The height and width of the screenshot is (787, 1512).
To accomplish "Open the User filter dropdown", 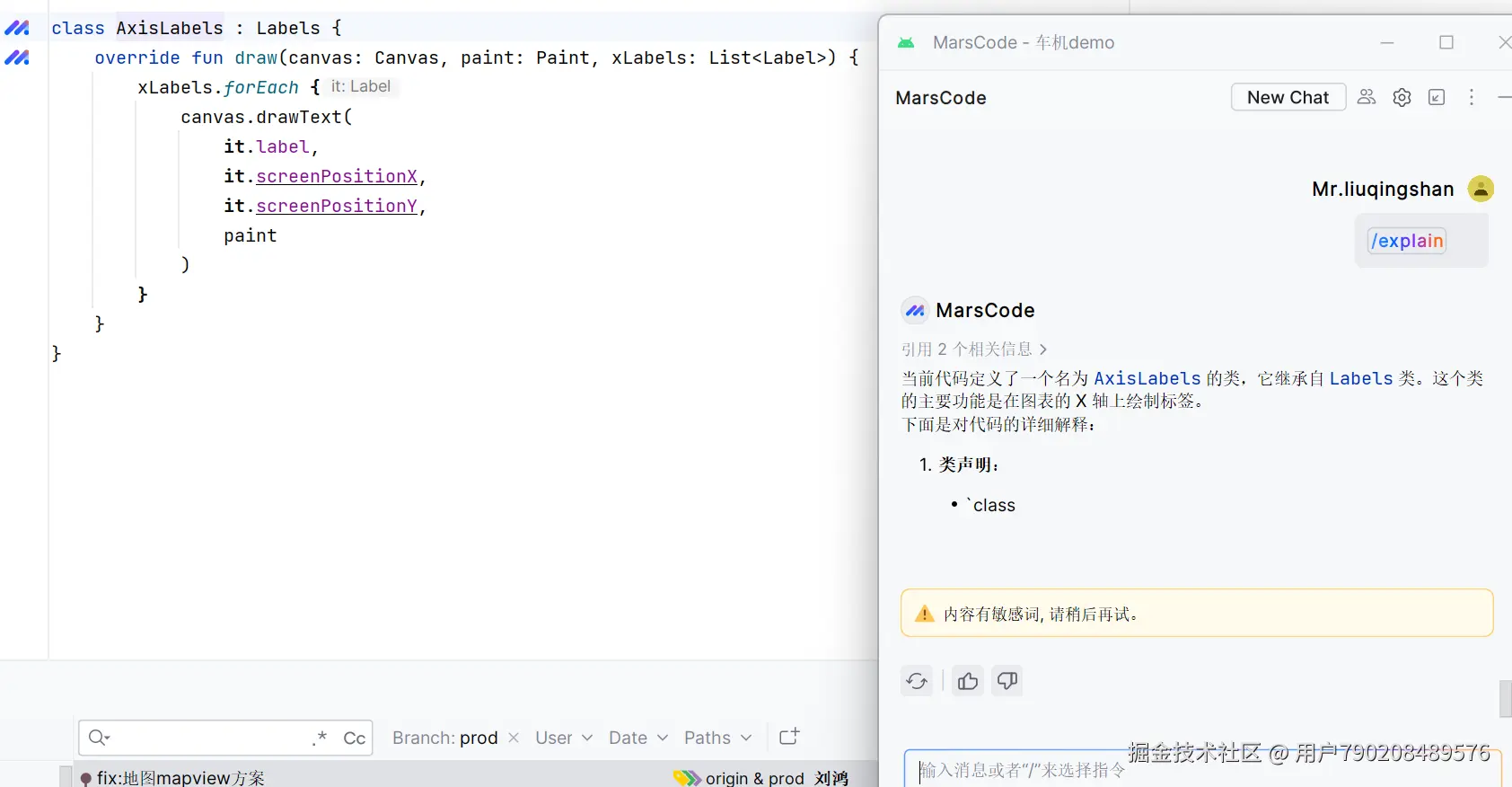I will [x=564, y=738].
